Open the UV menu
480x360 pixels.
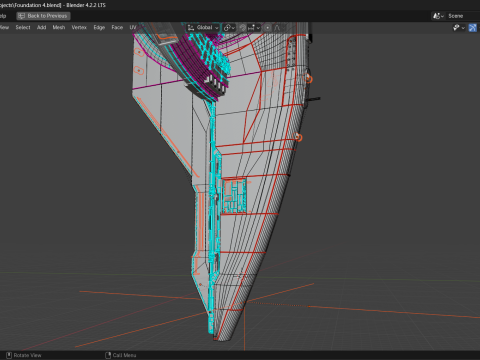click(133, 27)
